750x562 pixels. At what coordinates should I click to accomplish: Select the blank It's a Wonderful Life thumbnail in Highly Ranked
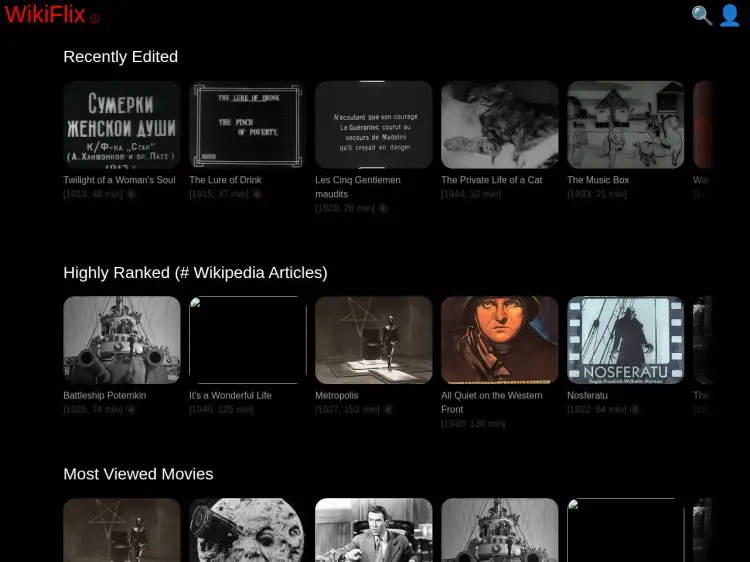248,340
